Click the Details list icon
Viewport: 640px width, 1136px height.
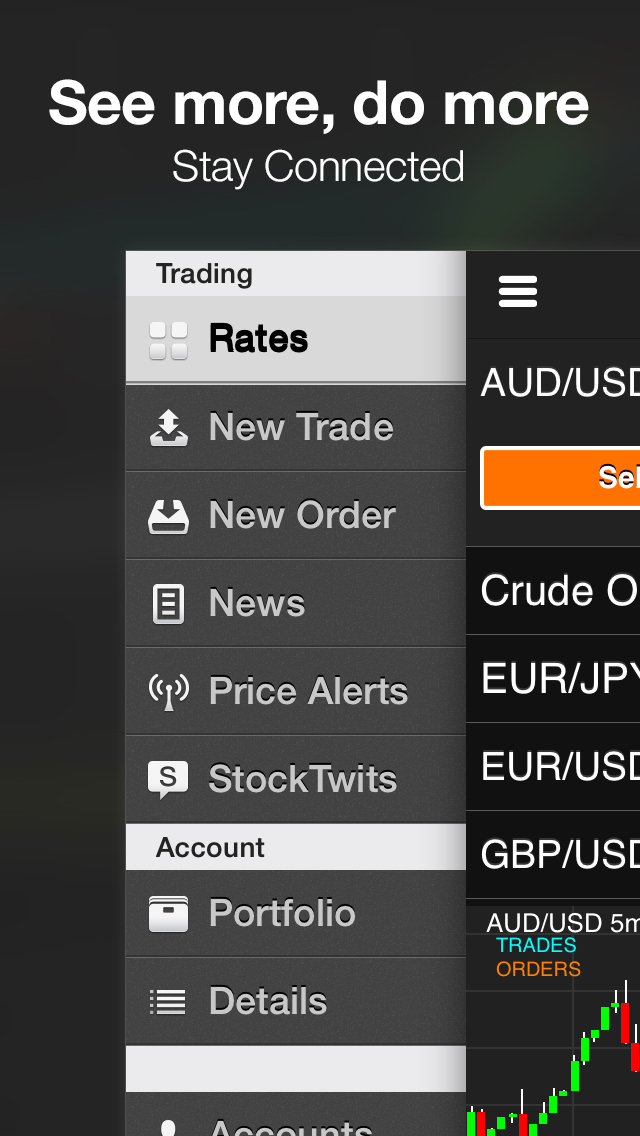168,1002
